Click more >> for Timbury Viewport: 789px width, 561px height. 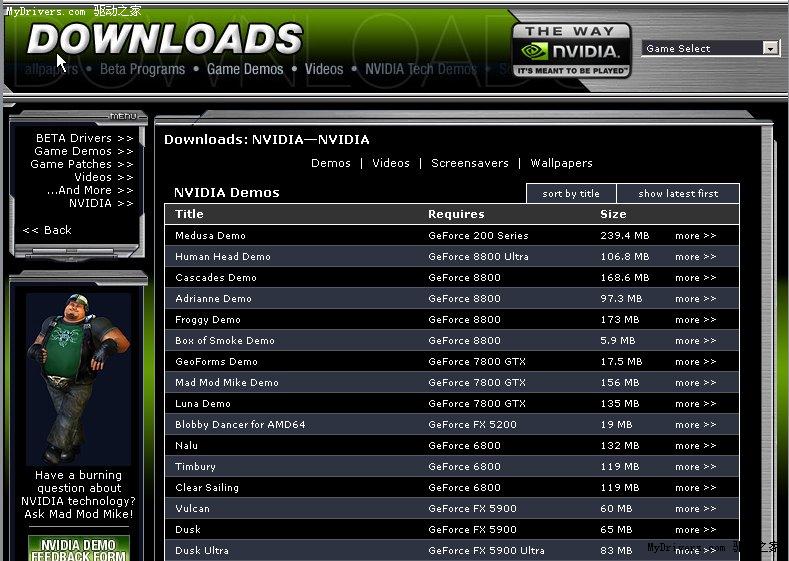[695, 467]
